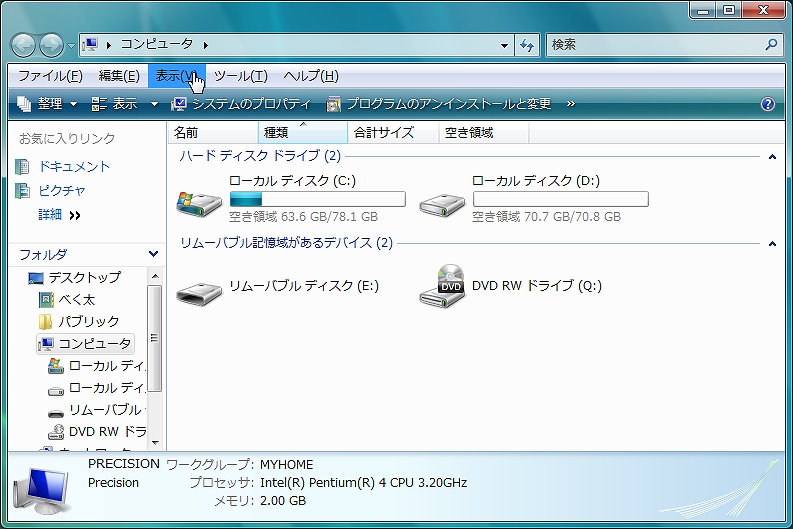Screen dimensions: 793x529
Task: Select the removable disk (E:) icon
Action: point(199,288)
